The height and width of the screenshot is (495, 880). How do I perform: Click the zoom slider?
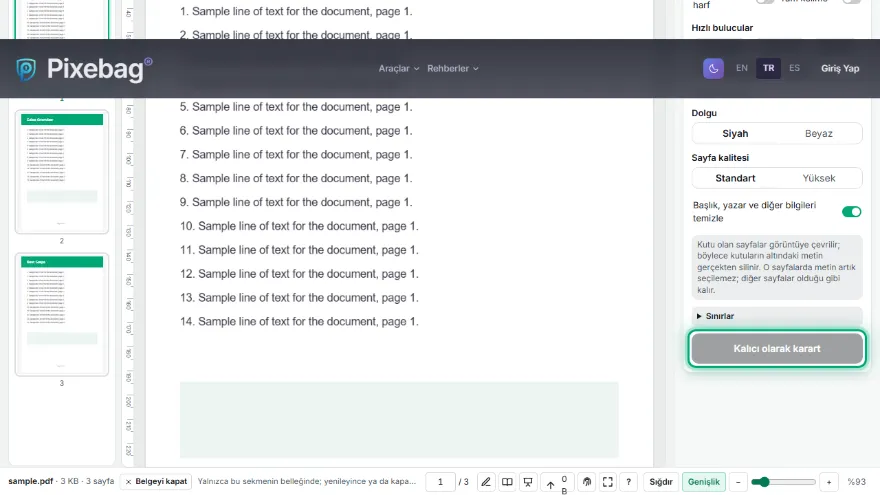pyautogui.click(x=783, y=482)
